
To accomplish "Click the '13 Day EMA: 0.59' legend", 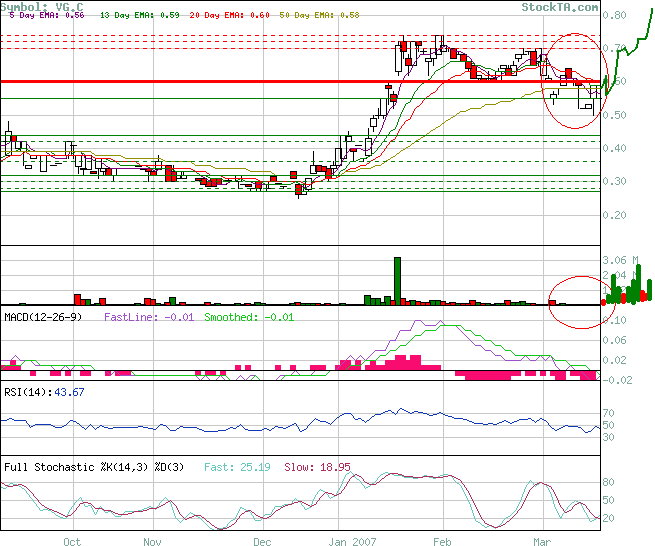I will pos(140,15).
